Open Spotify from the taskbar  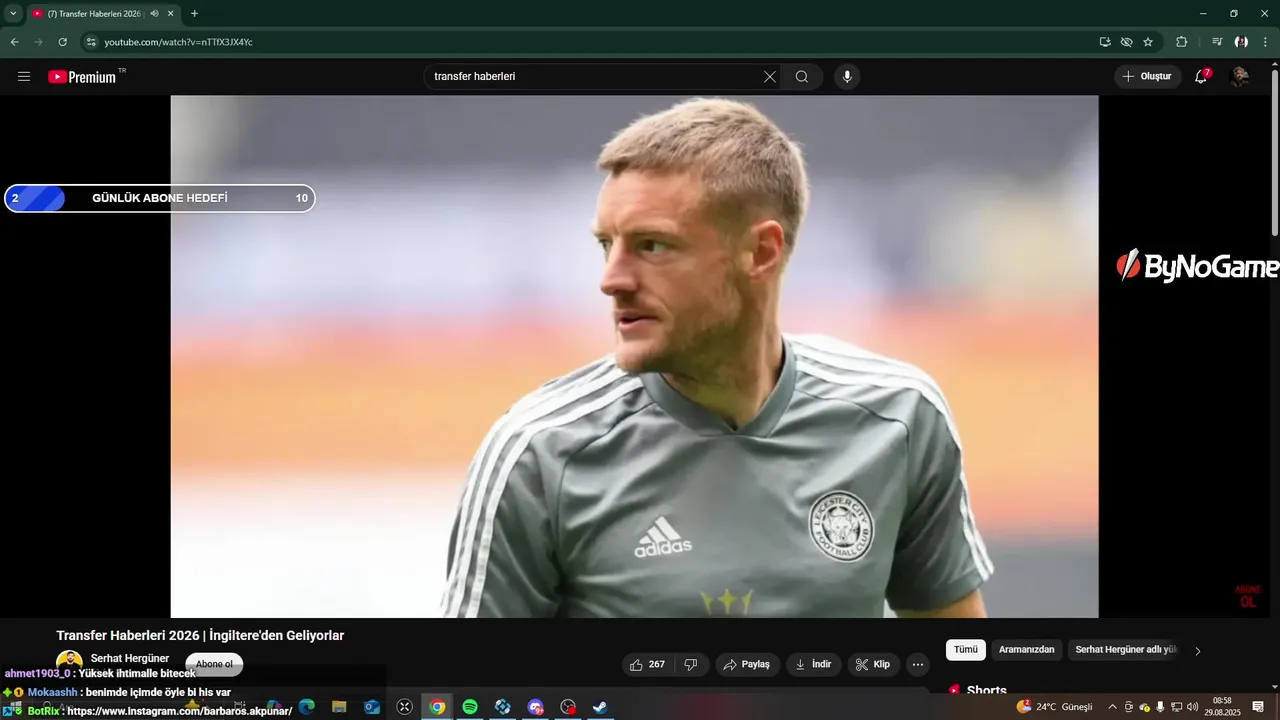tap(470, 707)
